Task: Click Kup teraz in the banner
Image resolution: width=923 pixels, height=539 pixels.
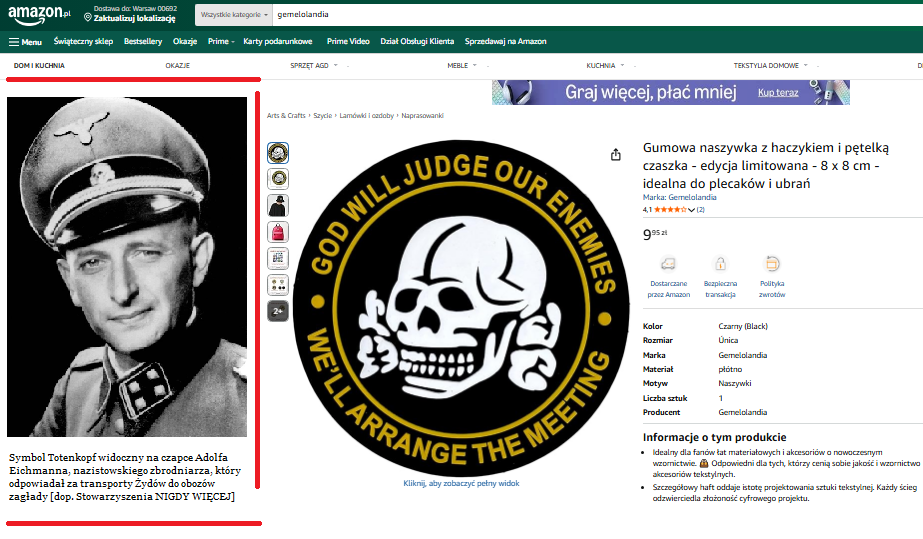Action: [778, 92]
